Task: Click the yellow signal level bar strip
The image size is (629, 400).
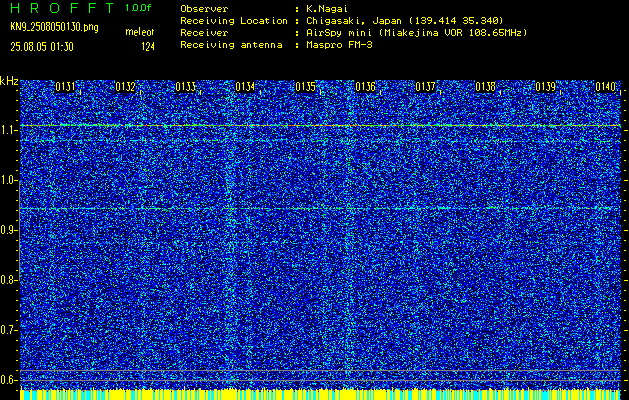Action: point(321,394)
